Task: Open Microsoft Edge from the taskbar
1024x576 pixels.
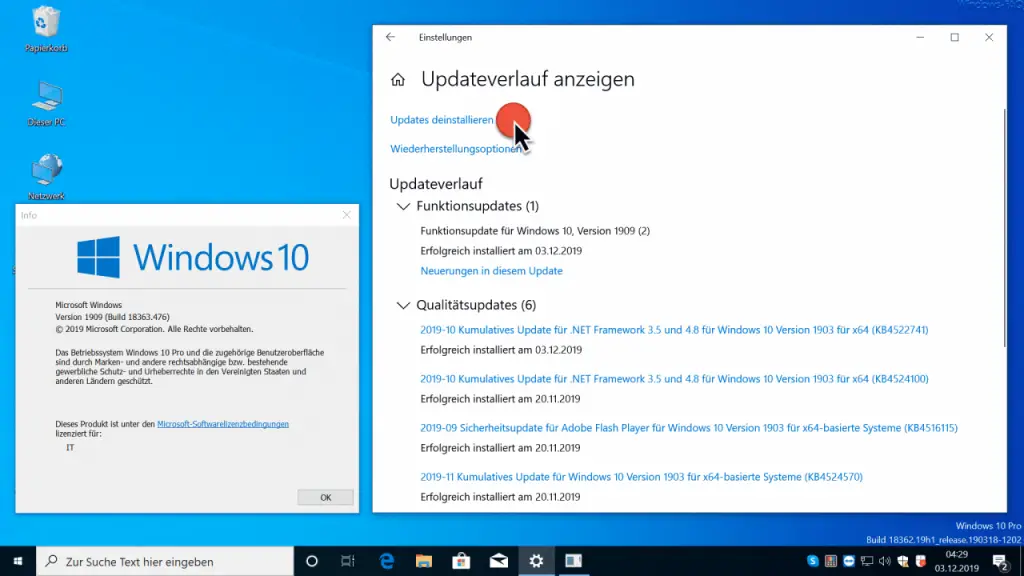Action: (x=388, y=561)
